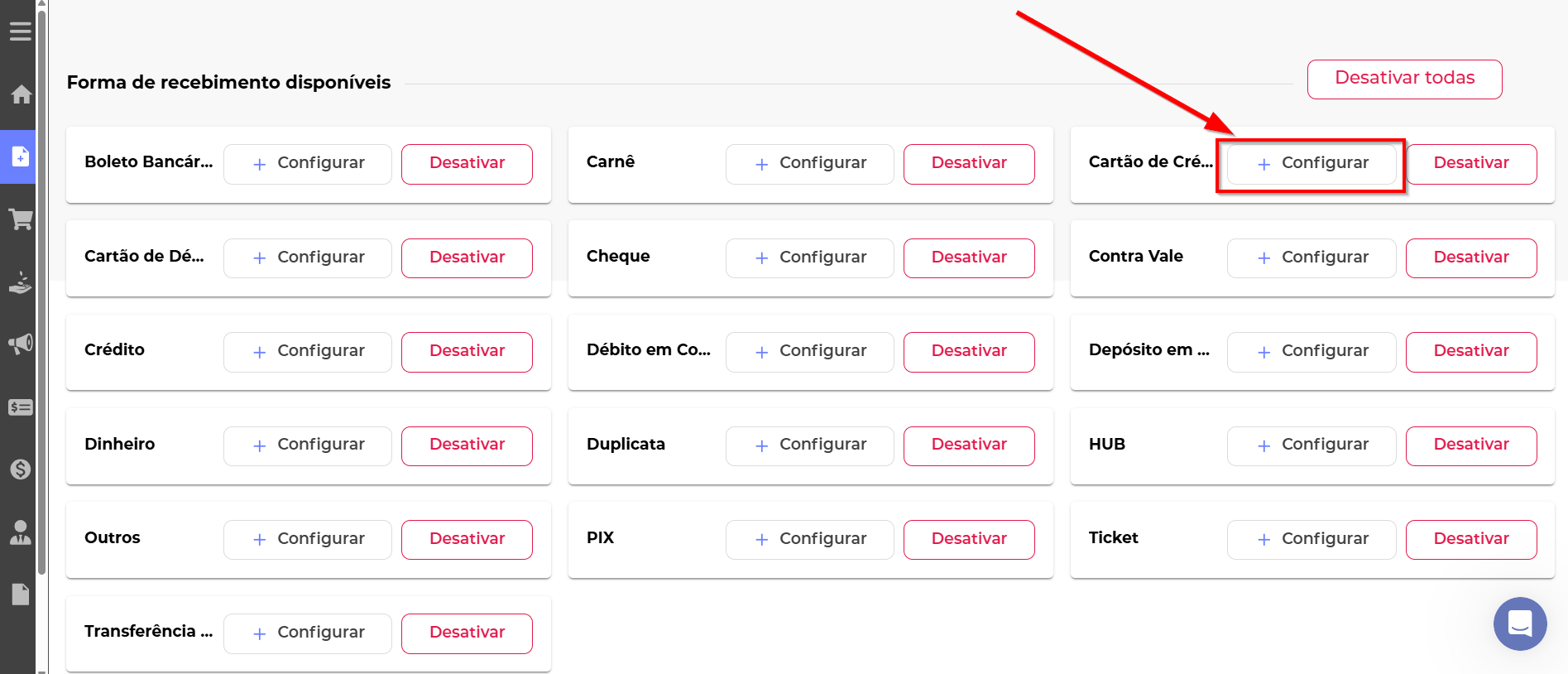Click the dollar coin sidebar icon

(21, 469)
